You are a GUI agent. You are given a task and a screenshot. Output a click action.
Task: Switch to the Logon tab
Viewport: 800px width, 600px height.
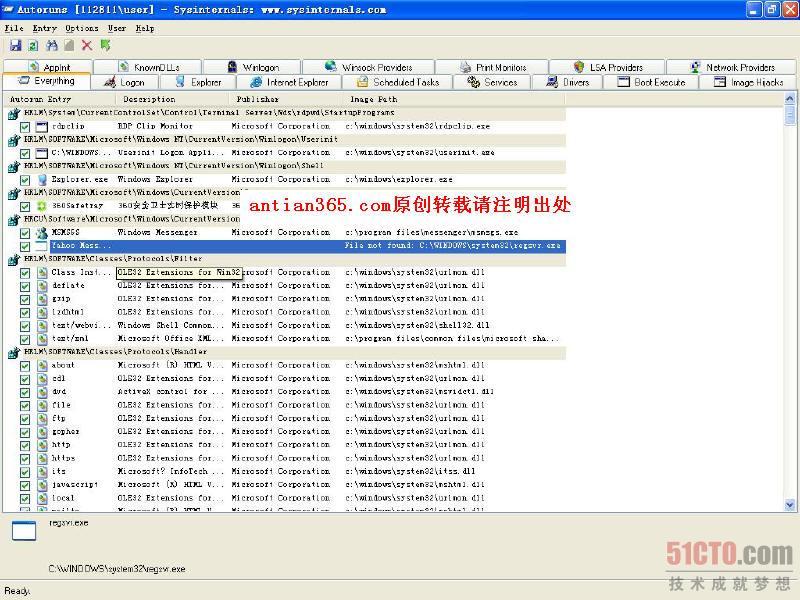point(125,82)
